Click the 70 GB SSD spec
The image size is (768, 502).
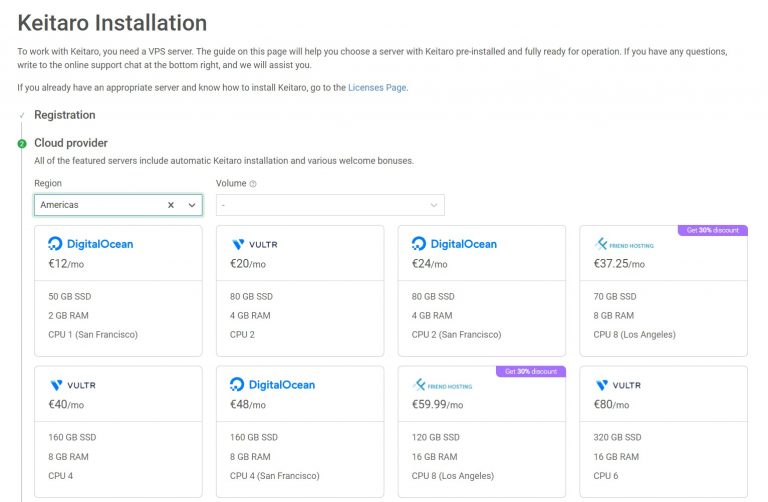pos(615,297)
